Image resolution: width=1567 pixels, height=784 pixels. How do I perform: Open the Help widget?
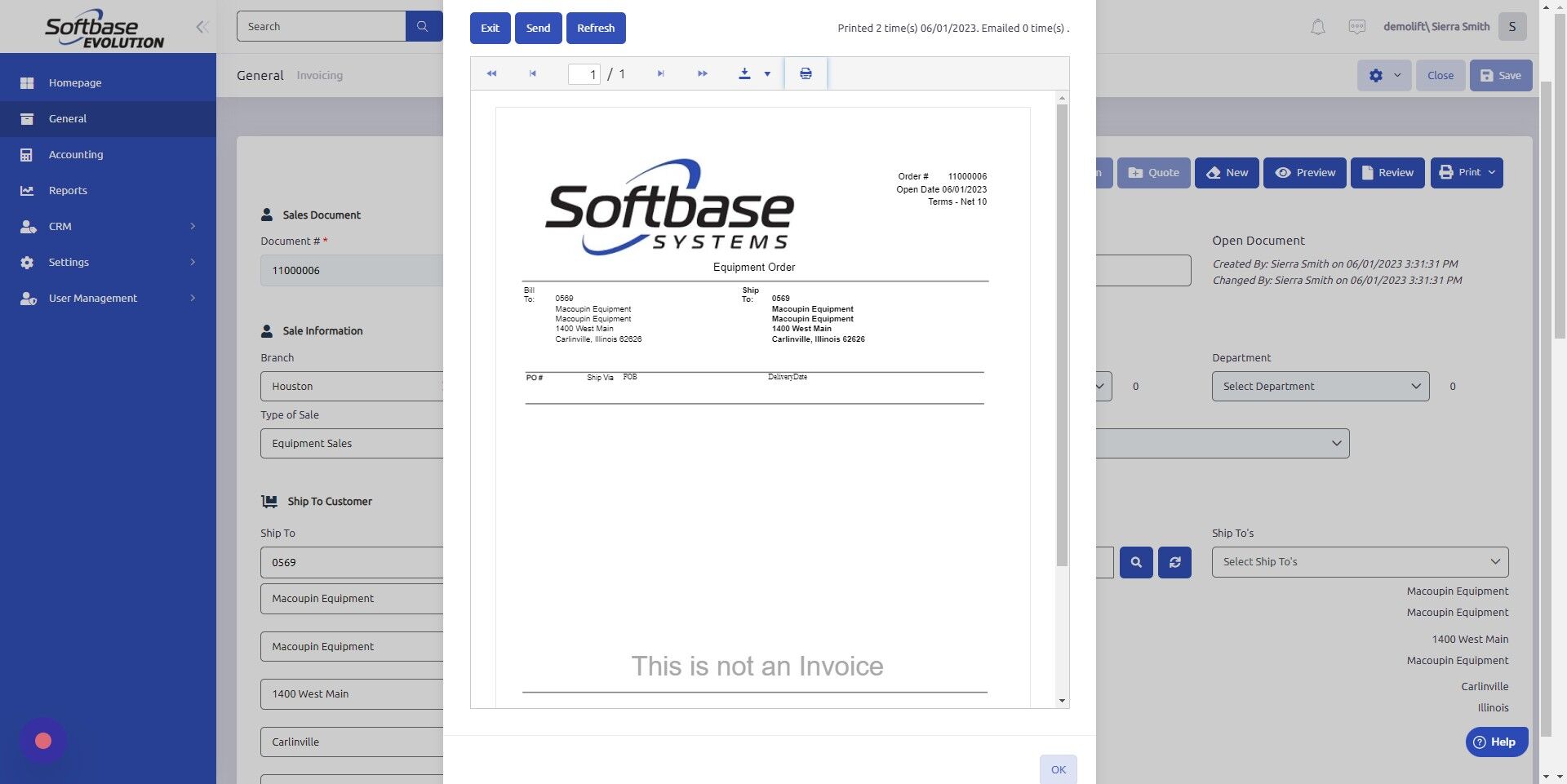tap(1496, 742)
